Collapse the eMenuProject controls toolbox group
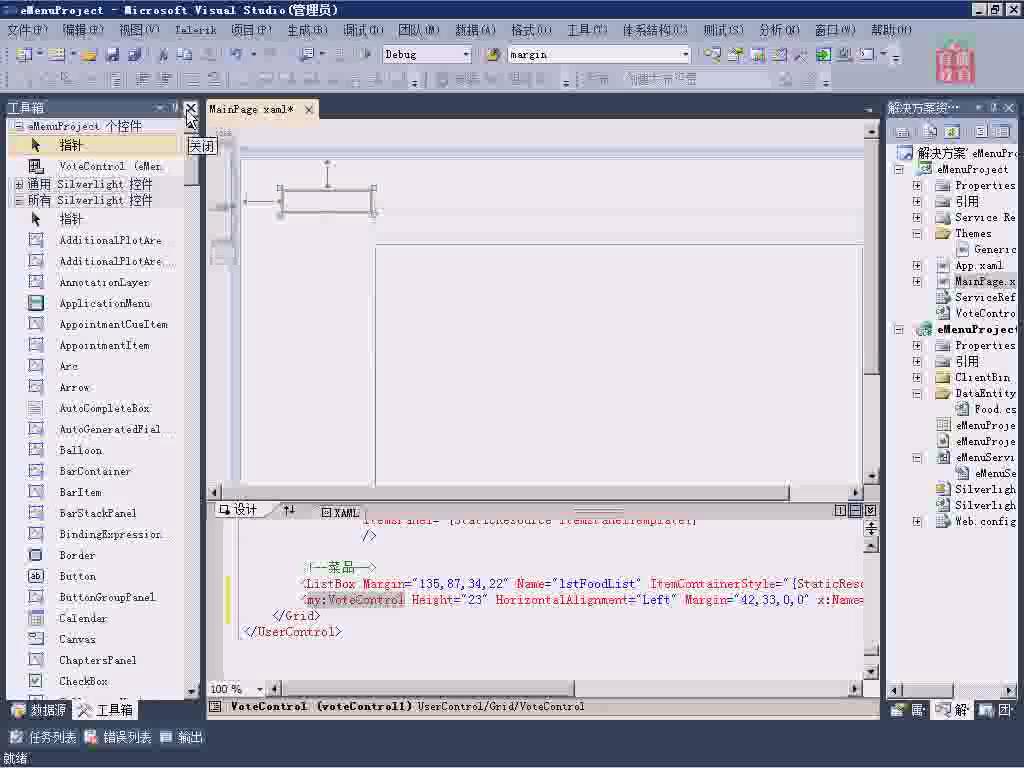1024x768 pixels. pos(18,125)
